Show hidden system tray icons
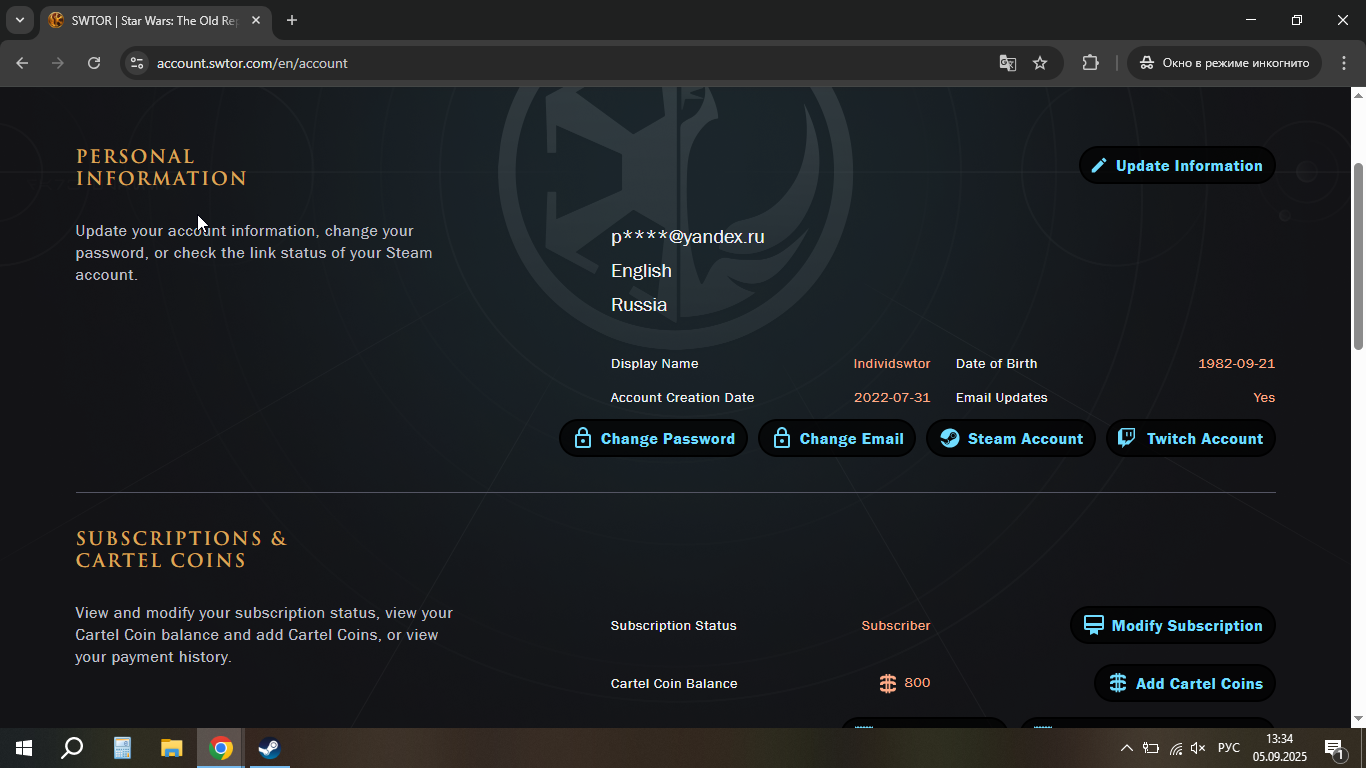This screenshot has height=768, width=1366. 1127,748
